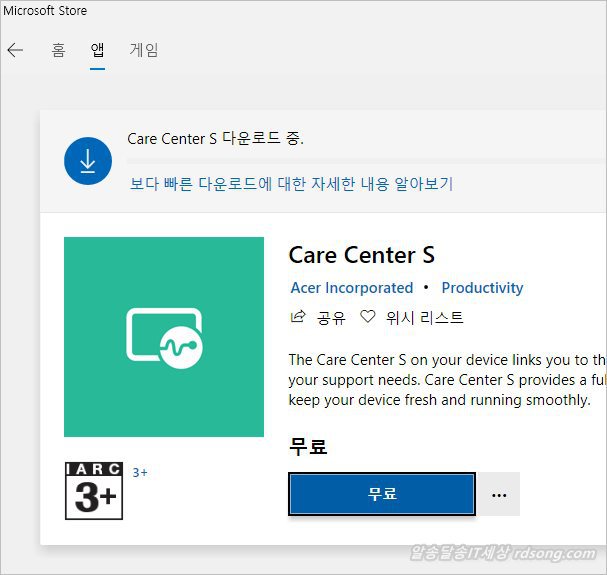Click the IARC 3+ rating badge

point(93,491)
